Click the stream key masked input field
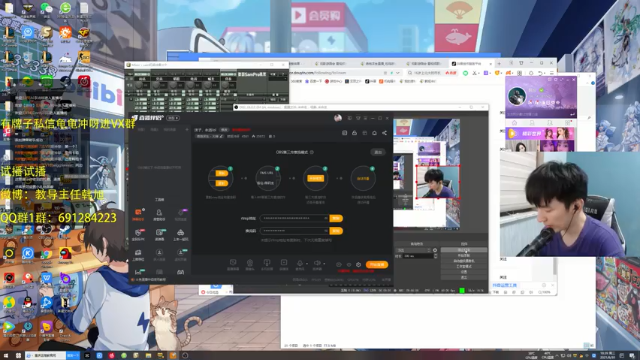This screenshot has width=640, height=360. (294, 231)
